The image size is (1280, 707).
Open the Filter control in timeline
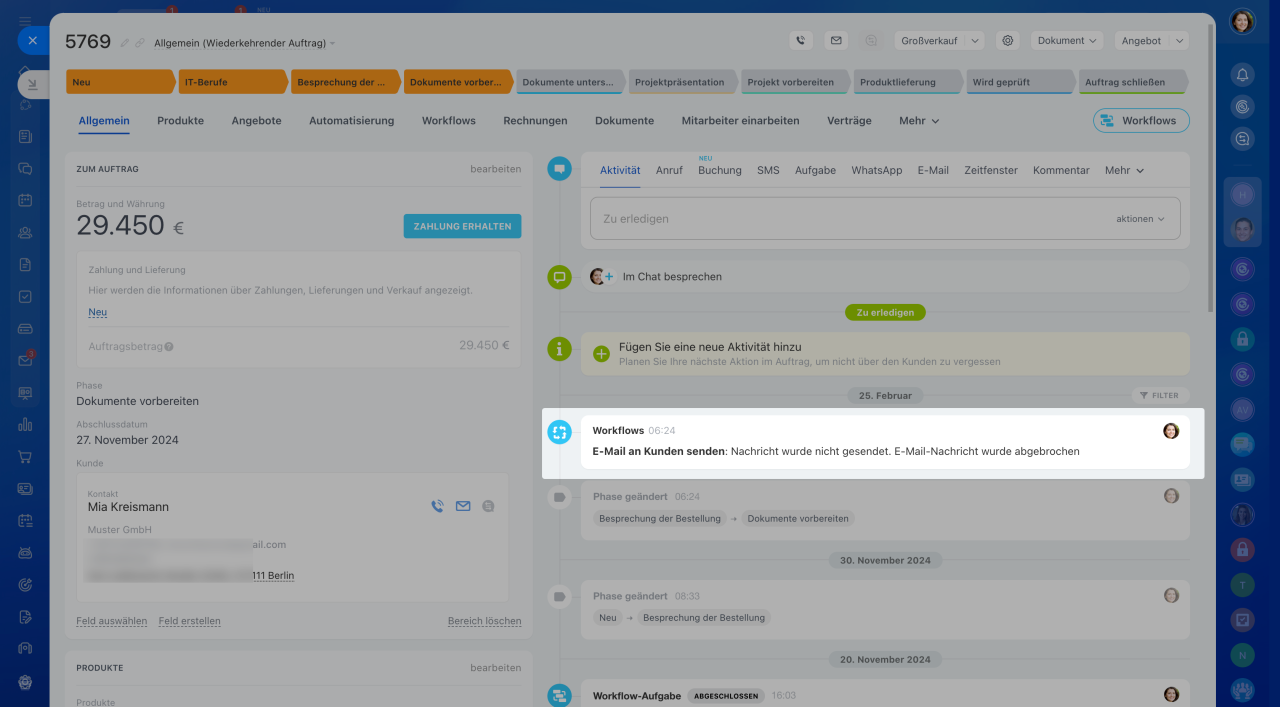(1160, 396)
